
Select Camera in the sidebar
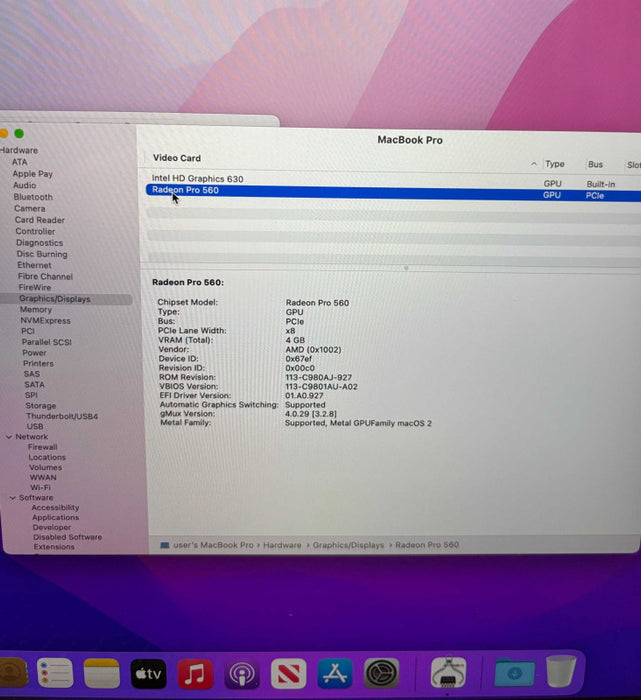coord(29,208)
